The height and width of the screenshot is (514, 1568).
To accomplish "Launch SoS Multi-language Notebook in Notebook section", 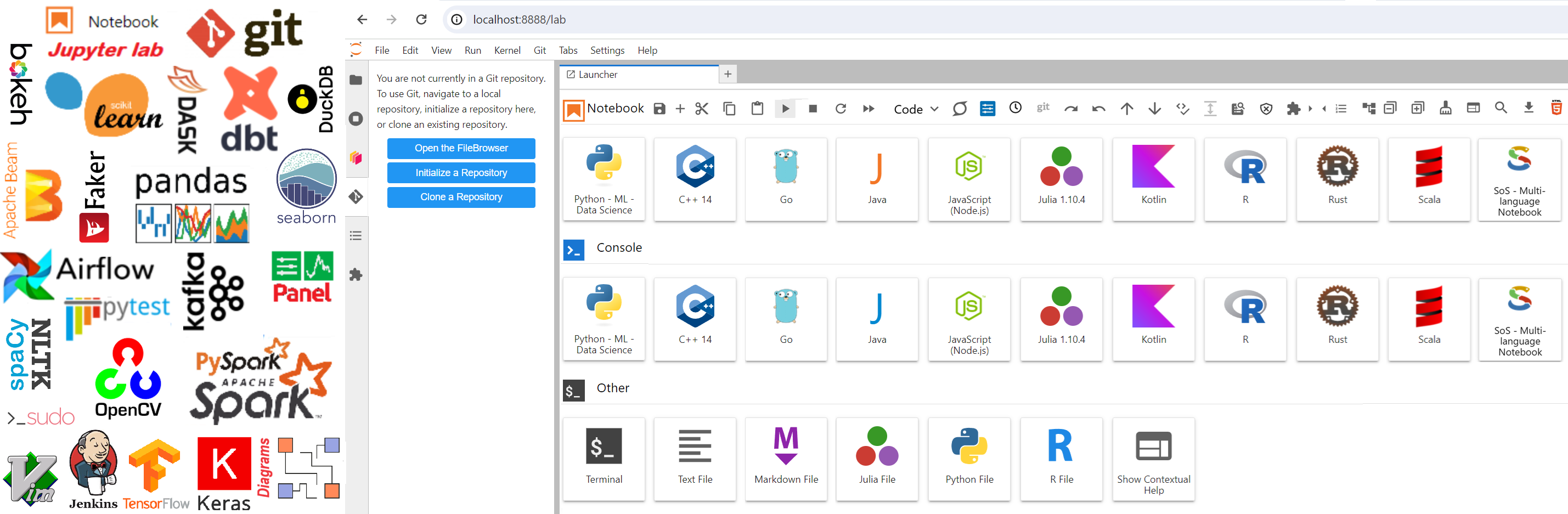I will 1519,179.
